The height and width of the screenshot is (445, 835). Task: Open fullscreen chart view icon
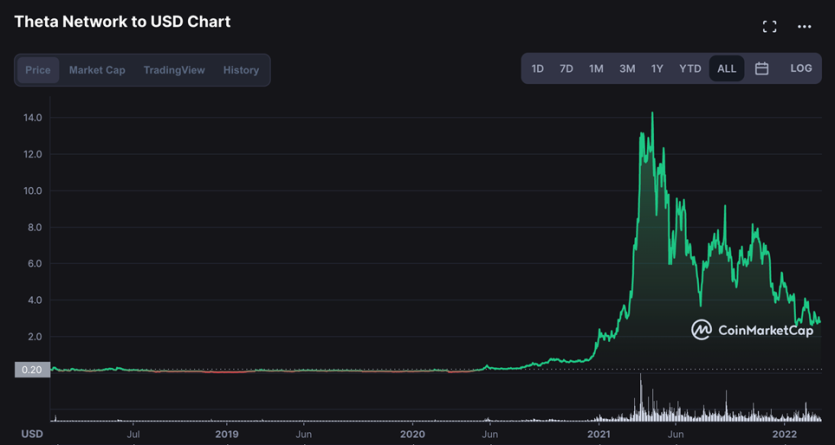click(769, 27)
